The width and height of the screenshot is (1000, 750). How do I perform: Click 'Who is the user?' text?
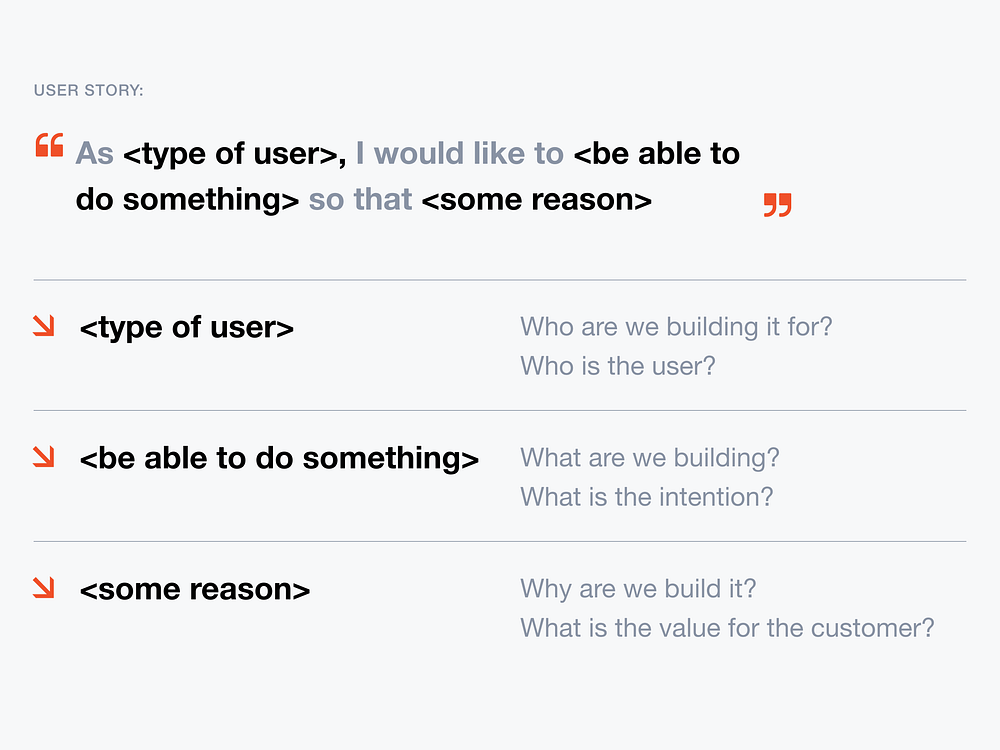coord(618,366)
